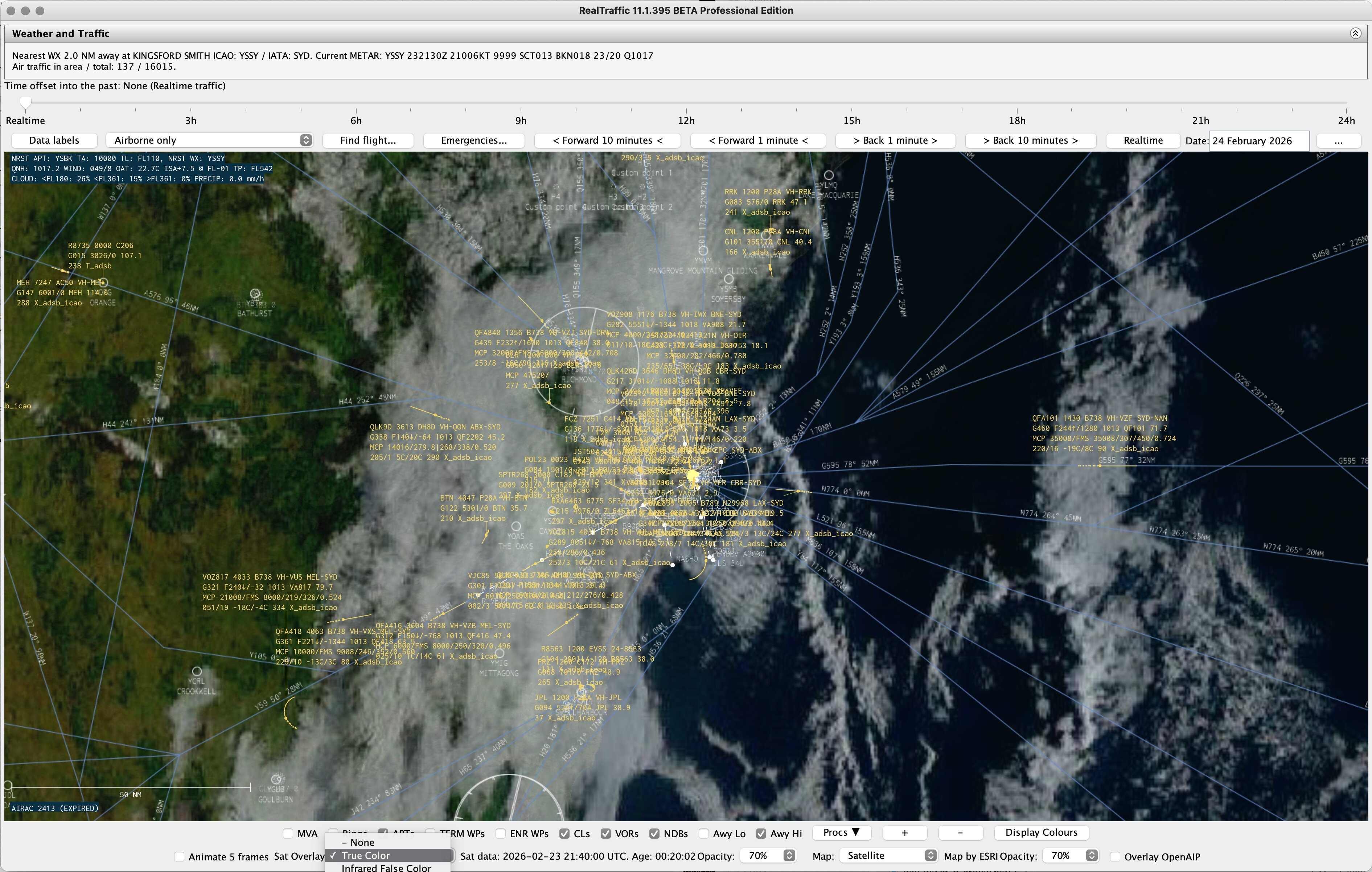1372x872 pixels.
Task: Click the YSBK Bathurst airport symbol
Action: [255, 294]
